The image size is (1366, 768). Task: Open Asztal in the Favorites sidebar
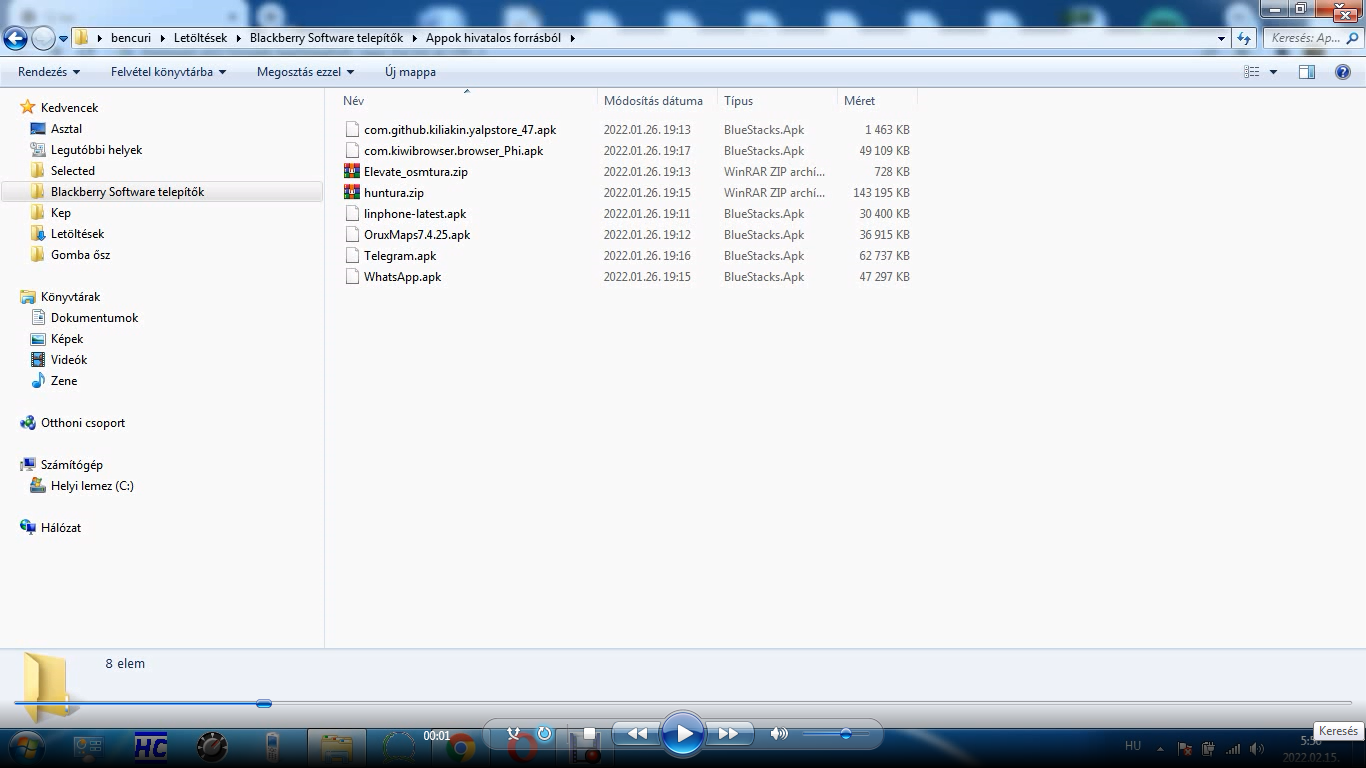(x=66, y=129)
